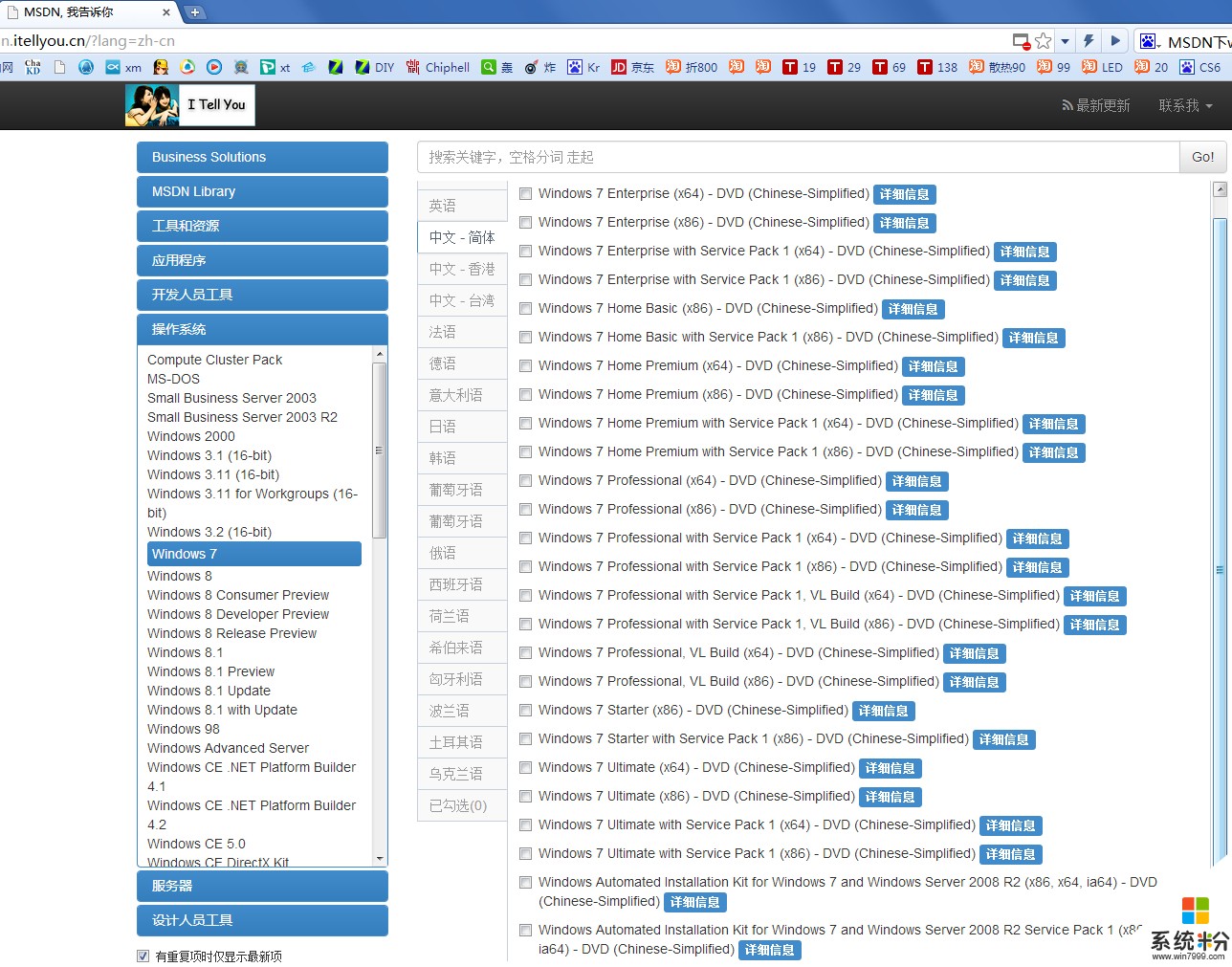The width and height of the screenshot is (1232, 967).
Task: Open the blank page bookmark icon
Action: (x=59, y=67)
